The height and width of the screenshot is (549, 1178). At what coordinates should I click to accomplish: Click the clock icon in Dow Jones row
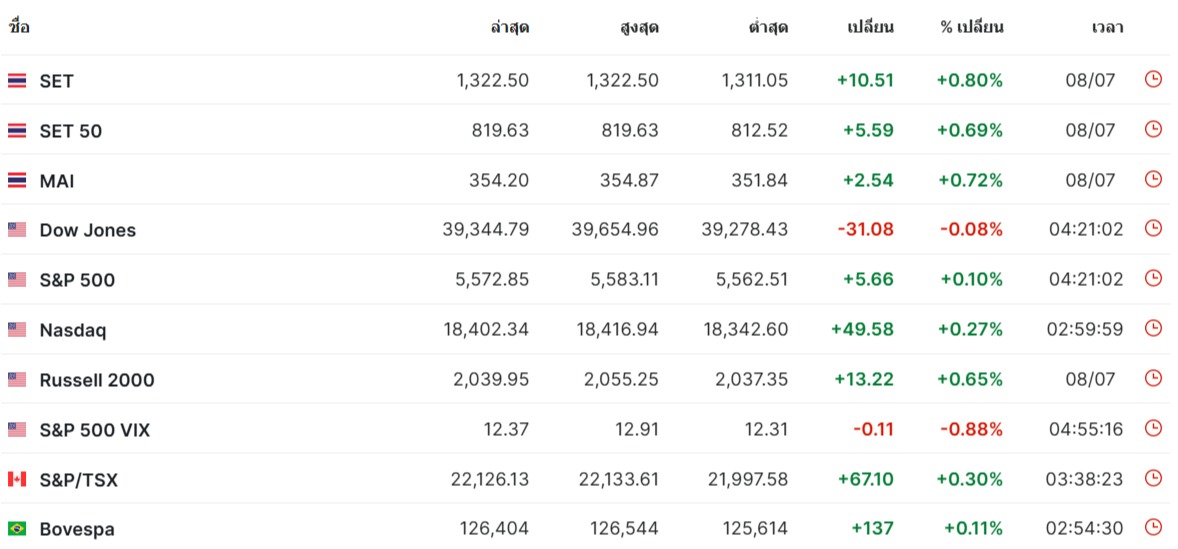click(x=1153, y=228)
